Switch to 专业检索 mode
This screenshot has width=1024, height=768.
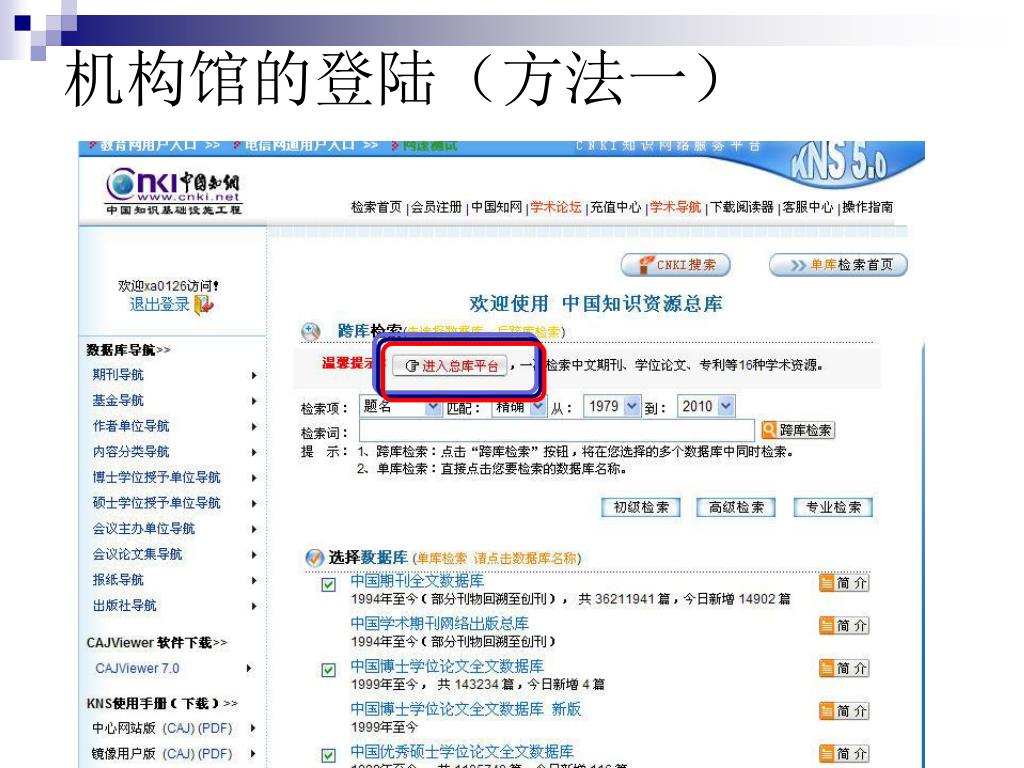pos(833,507)
